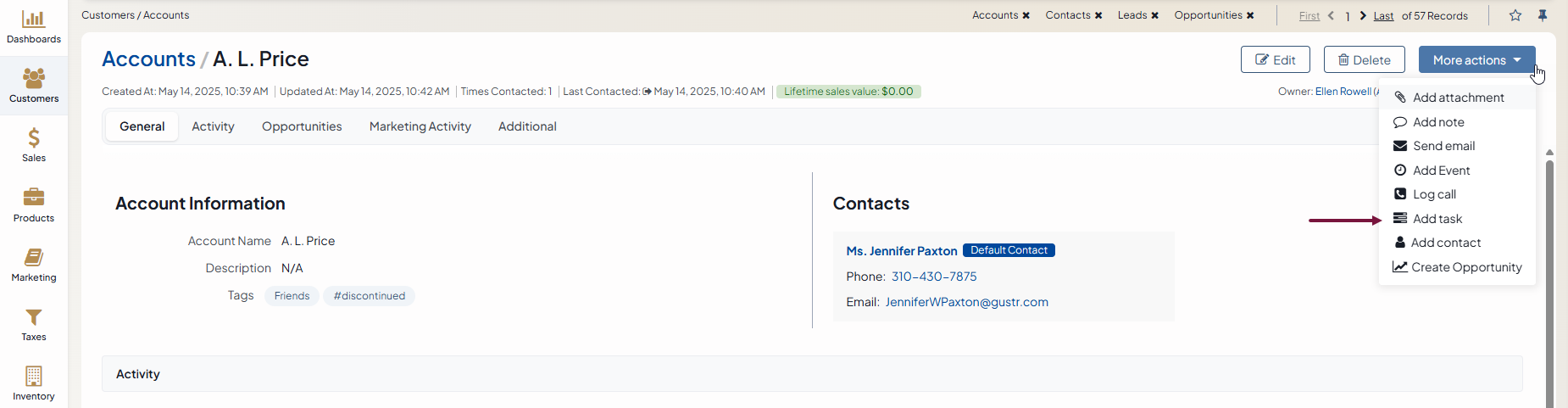The image size is (1568, 408).
Task: Close the Opportunities pinned tab
Action: tap(1250, 15)
